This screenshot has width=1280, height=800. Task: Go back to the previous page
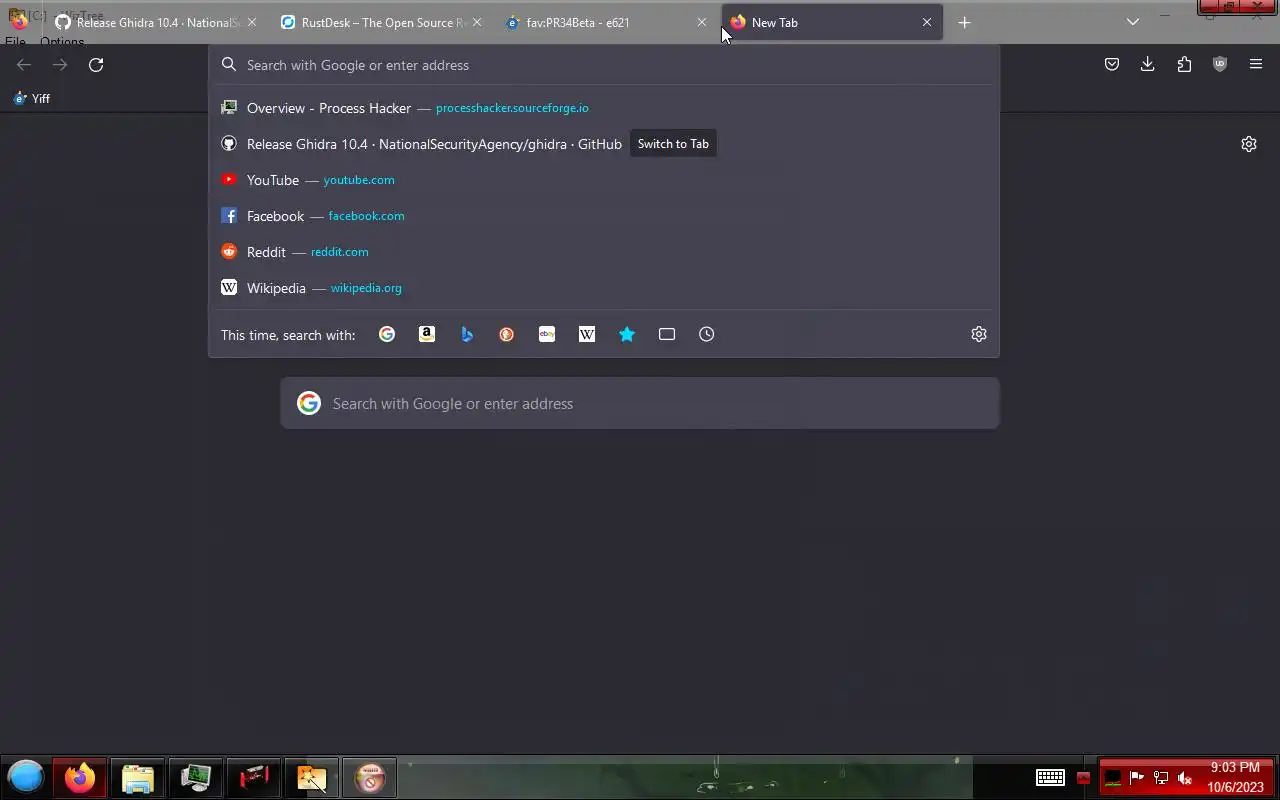coord(24,65)
